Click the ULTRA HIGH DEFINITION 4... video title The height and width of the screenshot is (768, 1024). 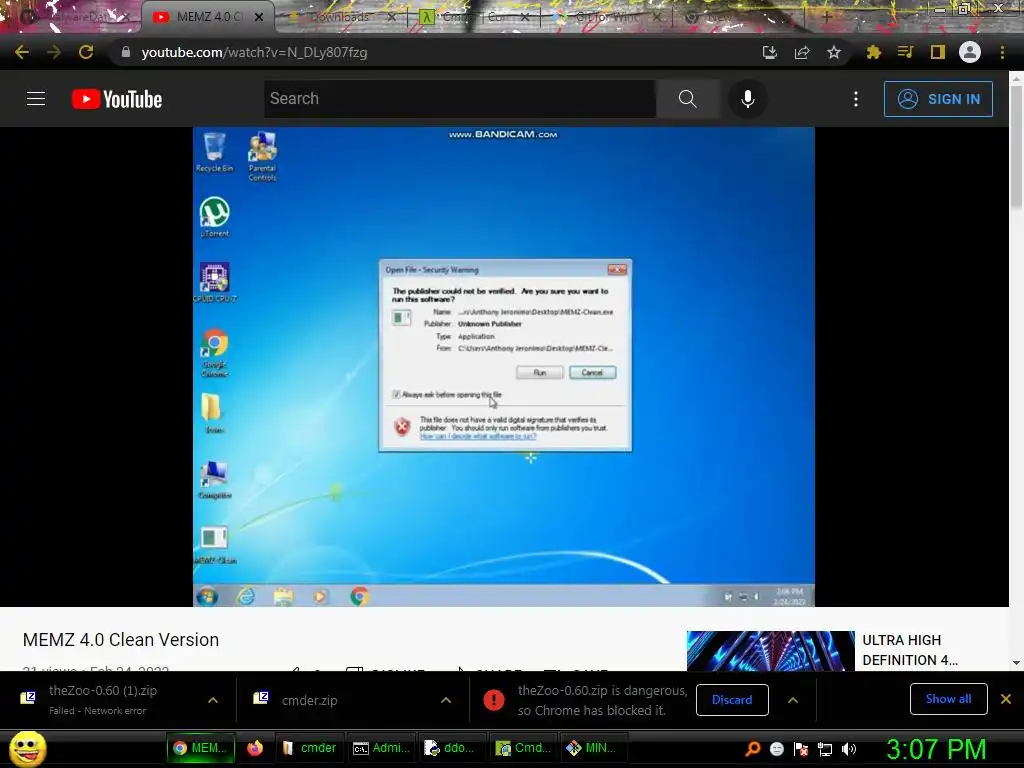click(910, 650)
